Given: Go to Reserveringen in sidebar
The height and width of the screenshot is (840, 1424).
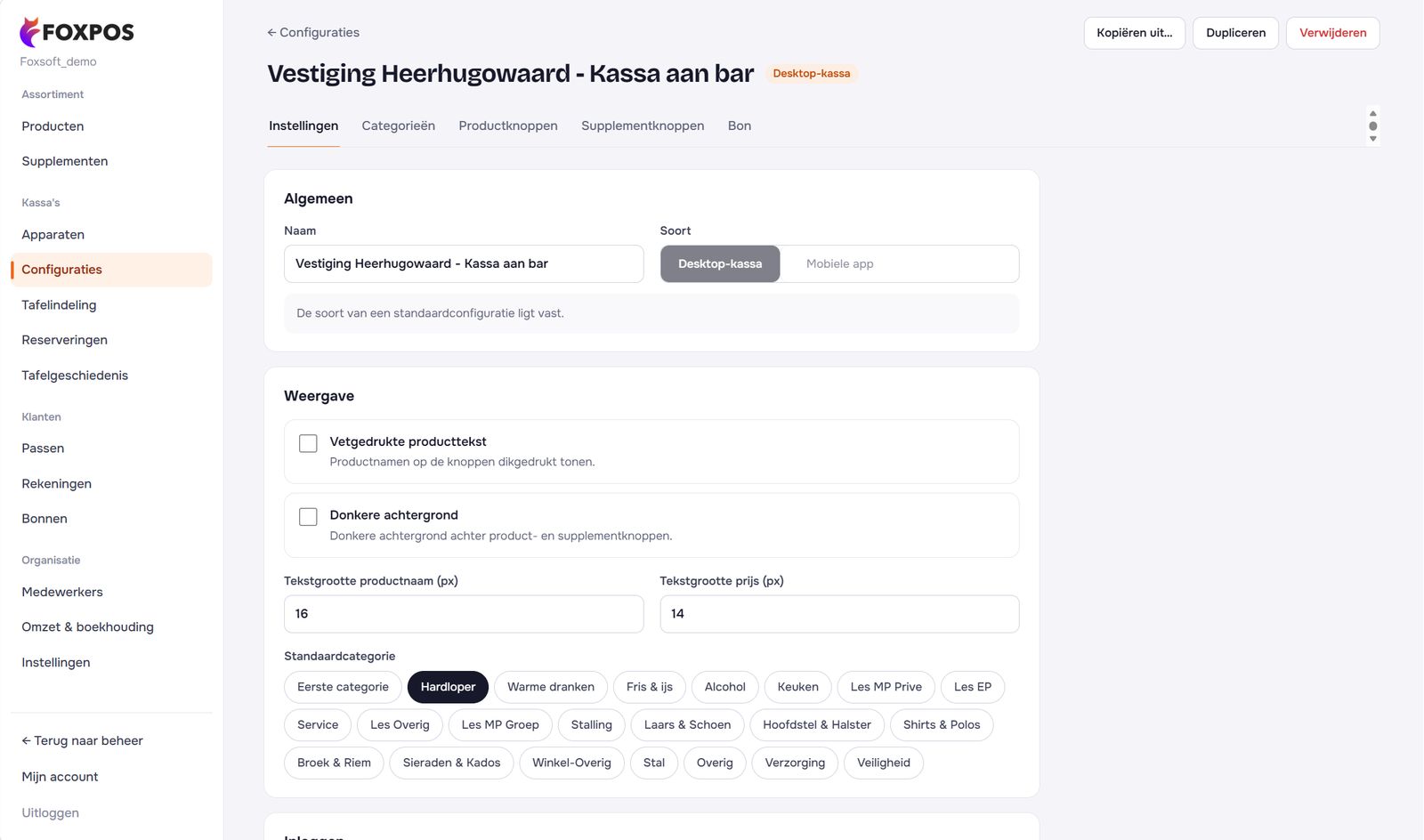Looking at the screenshot, I should click(111, 340).
